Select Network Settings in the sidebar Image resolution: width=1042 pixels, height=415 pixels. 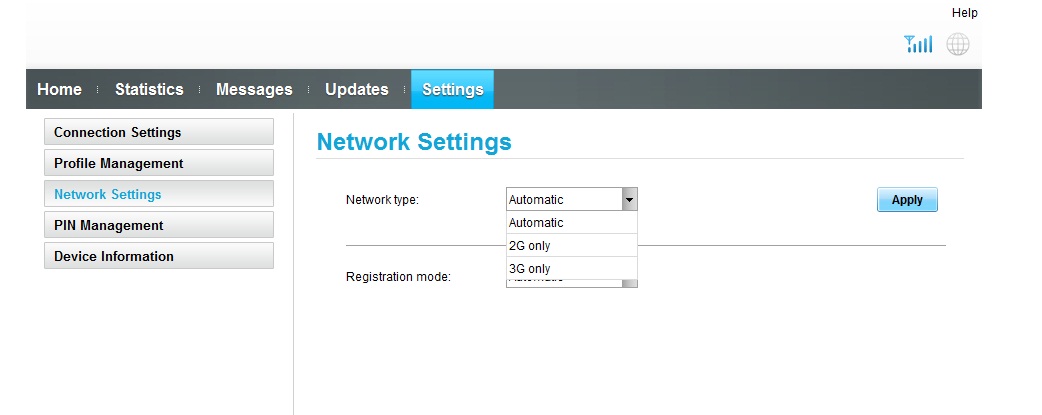pyautogui.click(x=158, y=194)
